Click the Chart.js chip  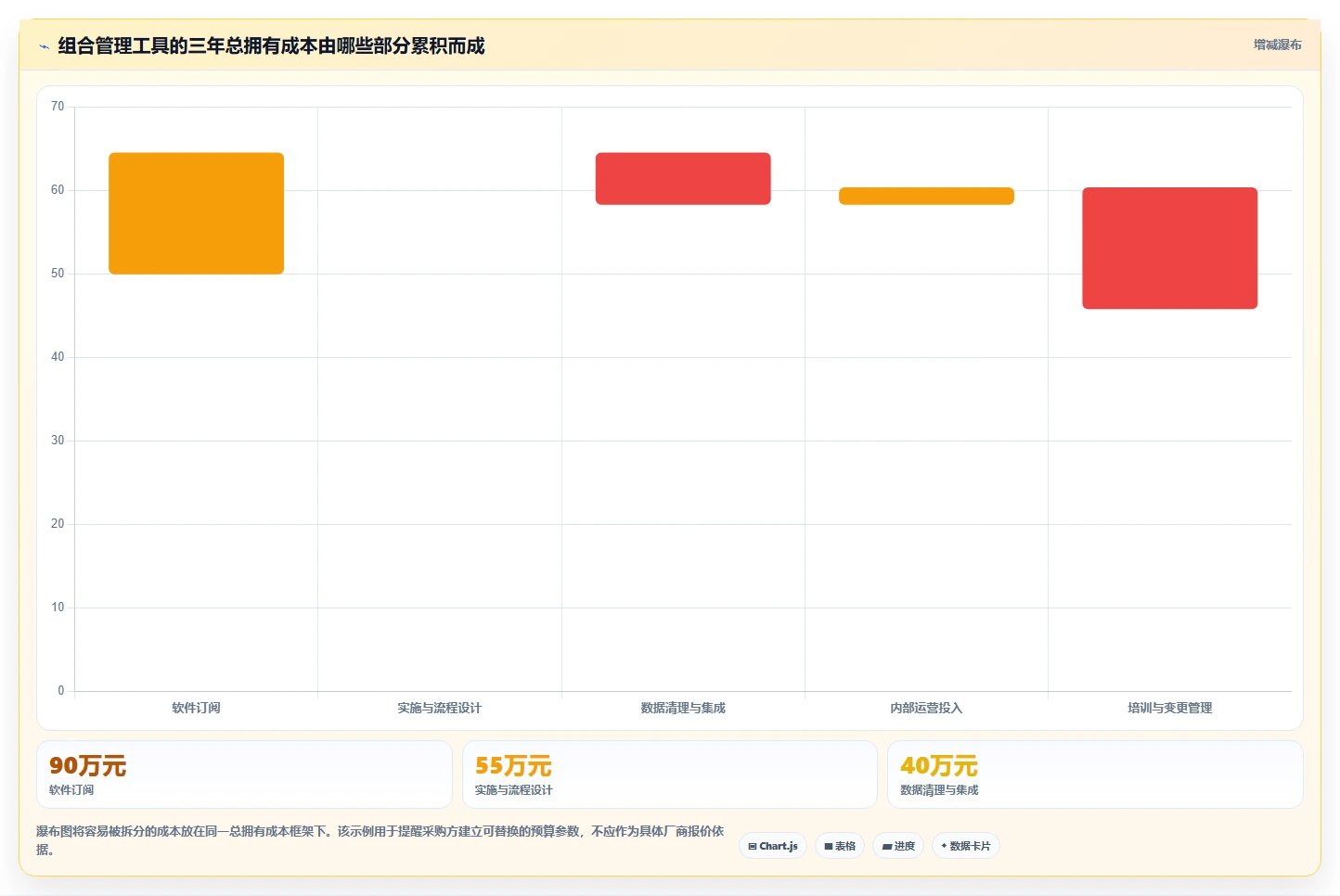tap(773, 846)
